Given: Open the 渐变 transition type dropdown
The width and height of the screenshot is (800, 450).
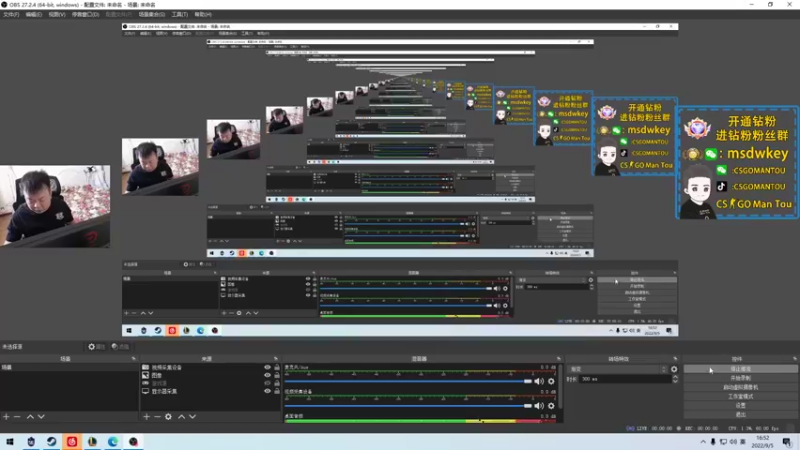Looking at the screenshot, I should tap(617, 369).
